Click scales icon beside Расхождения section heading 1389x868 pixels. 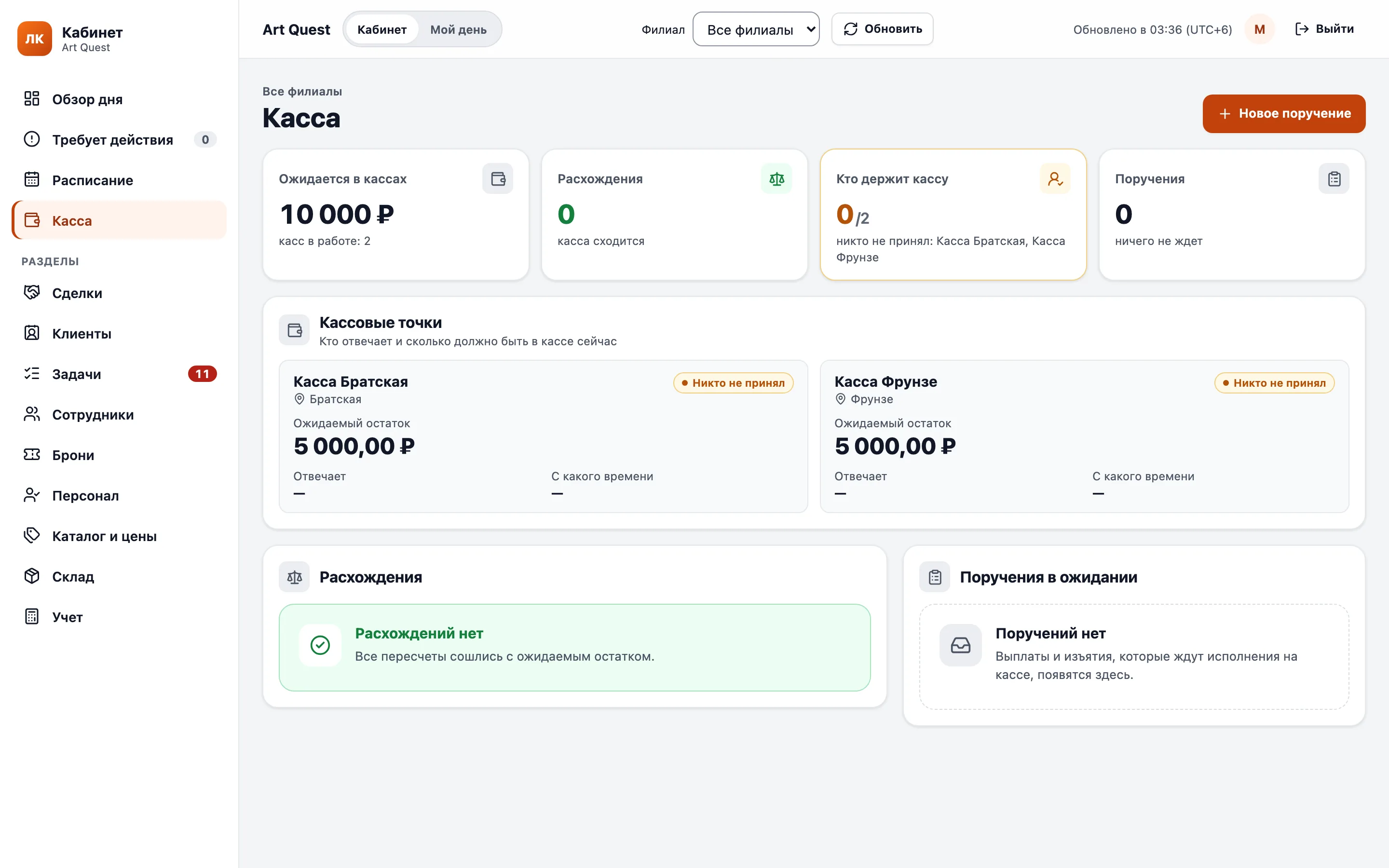click(x=295, y=577)
